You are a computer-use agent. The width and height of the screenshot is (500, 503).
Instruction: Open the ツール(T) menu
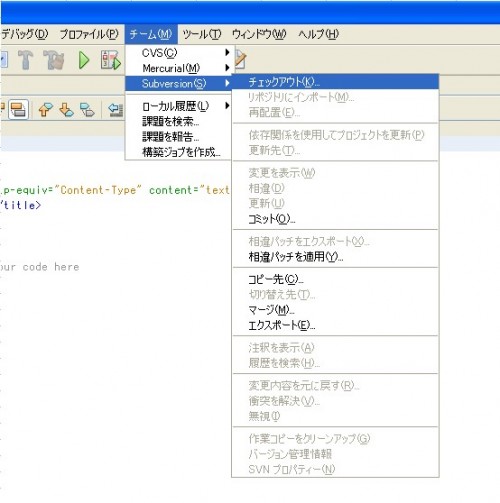pos(202,34)
